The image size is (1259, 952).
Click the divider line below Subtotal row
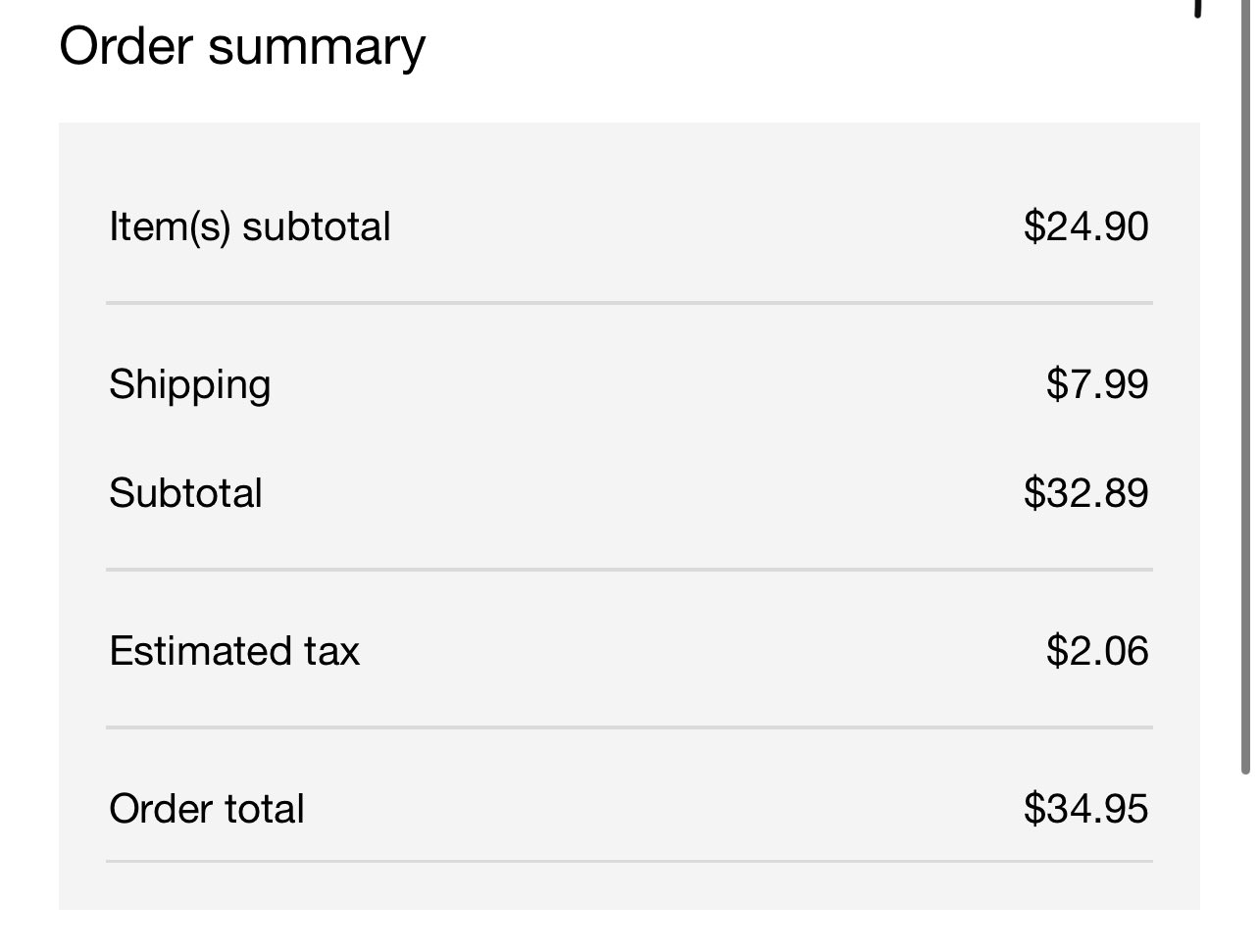point(629,570)
